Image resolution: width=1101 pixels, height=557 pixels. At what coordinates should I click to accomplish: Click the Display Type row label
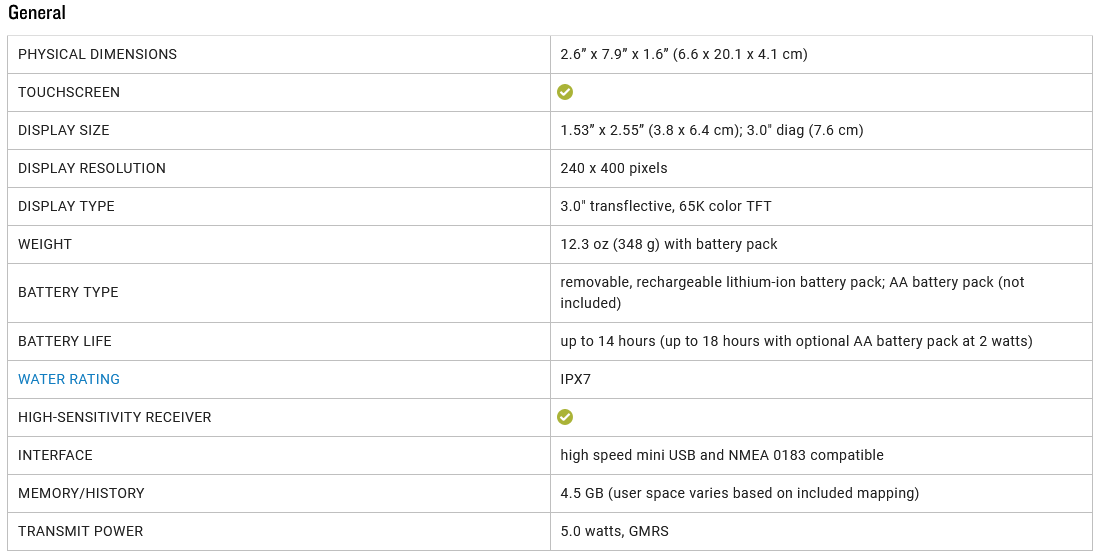[66, 206]
